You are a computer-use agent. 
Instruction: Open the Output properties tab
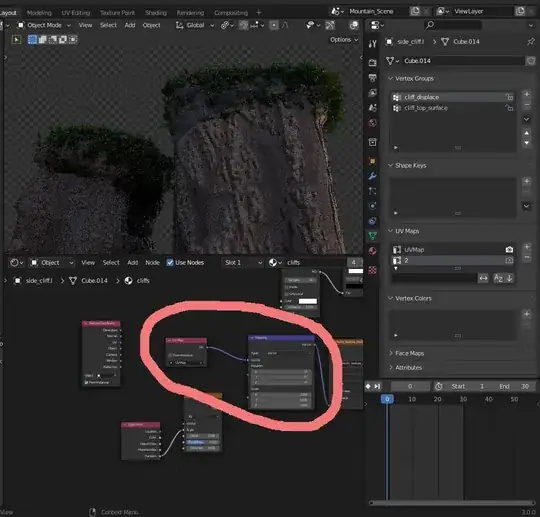(x=372, y=78)
